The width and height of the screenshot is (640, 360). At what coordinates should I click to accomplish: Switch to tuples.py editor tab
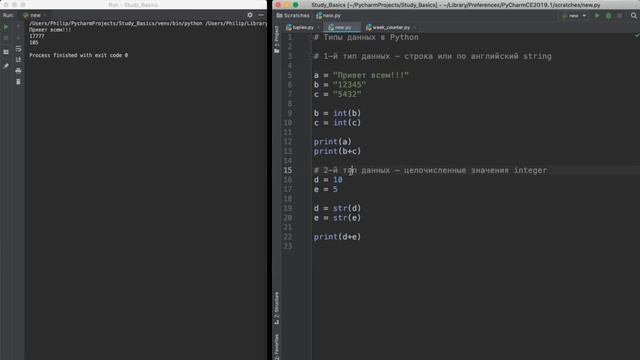(x=300, y=27)
